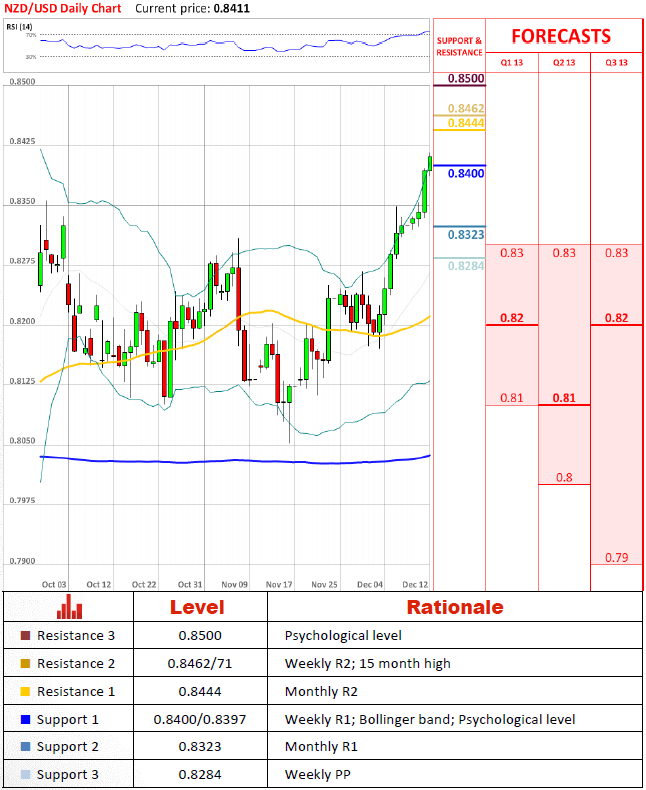Click the red bar chart icon in table header
This screenshot has height=790, width=646.
69,607
